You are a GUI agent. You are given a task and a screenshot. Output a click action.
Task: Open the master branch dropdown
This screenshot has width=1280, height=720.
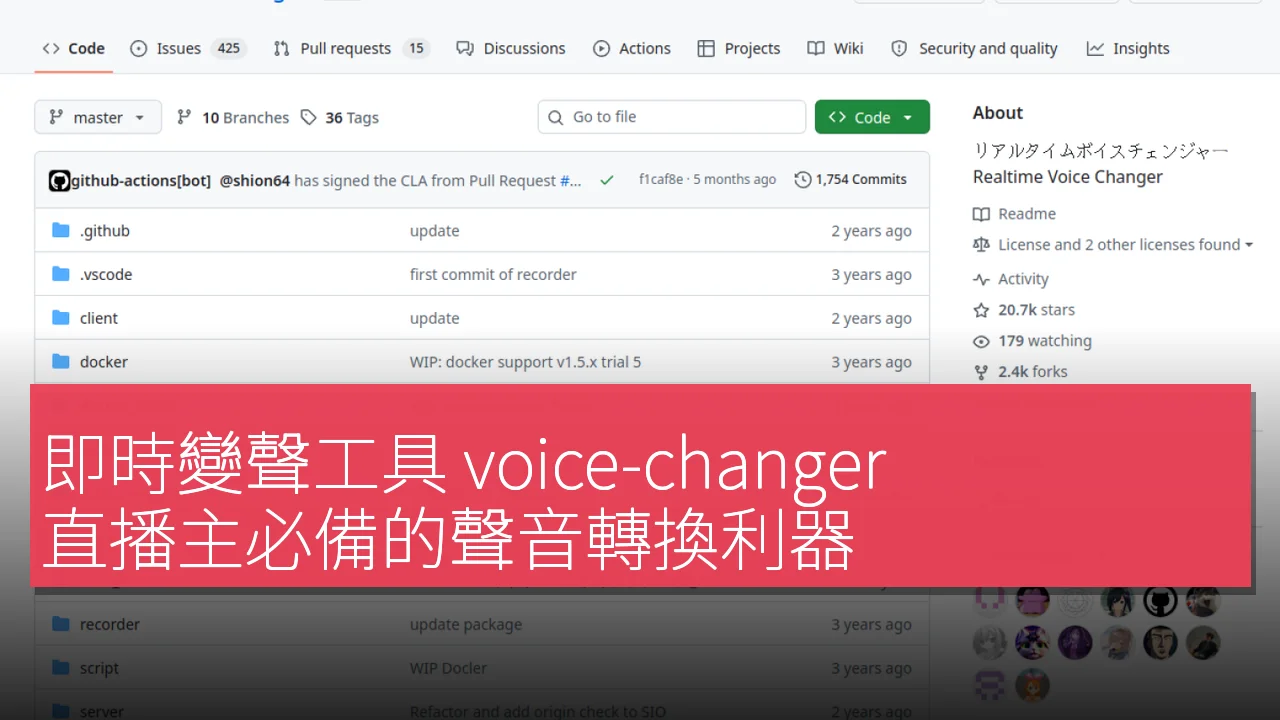[x=97, y=117]
